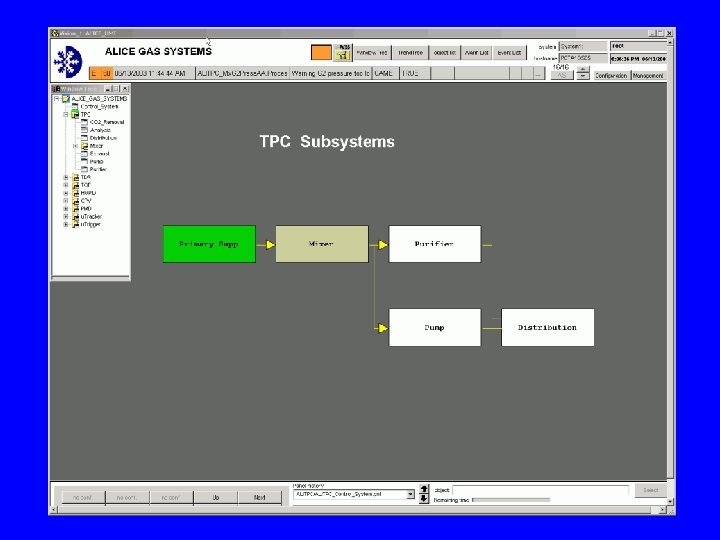Expand the Mixer tree node

click(x=75, y=146)
